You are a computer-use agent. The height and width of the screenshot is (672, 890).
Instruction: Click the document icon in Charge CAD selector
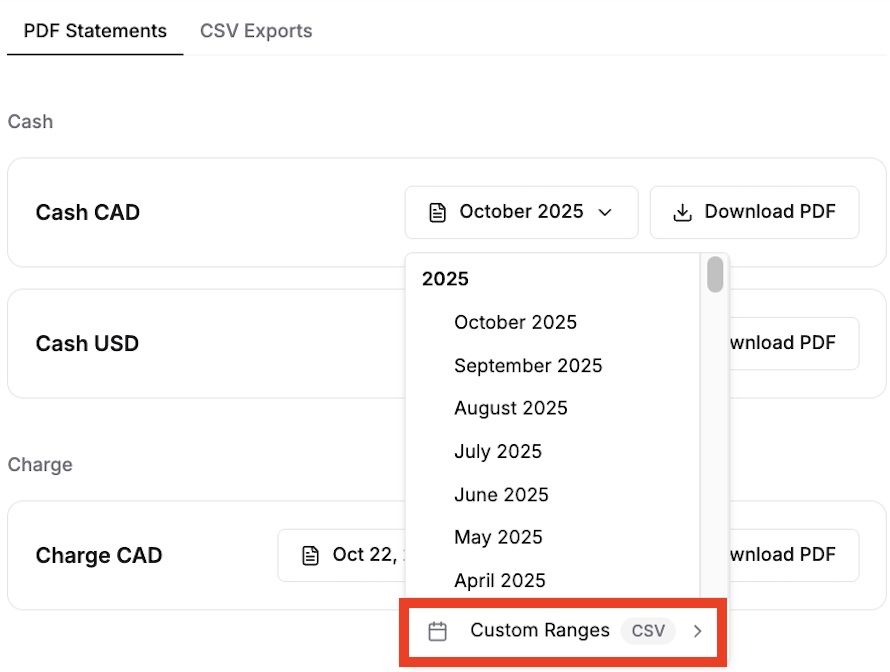pyautogui.click(x=311, y=555)
